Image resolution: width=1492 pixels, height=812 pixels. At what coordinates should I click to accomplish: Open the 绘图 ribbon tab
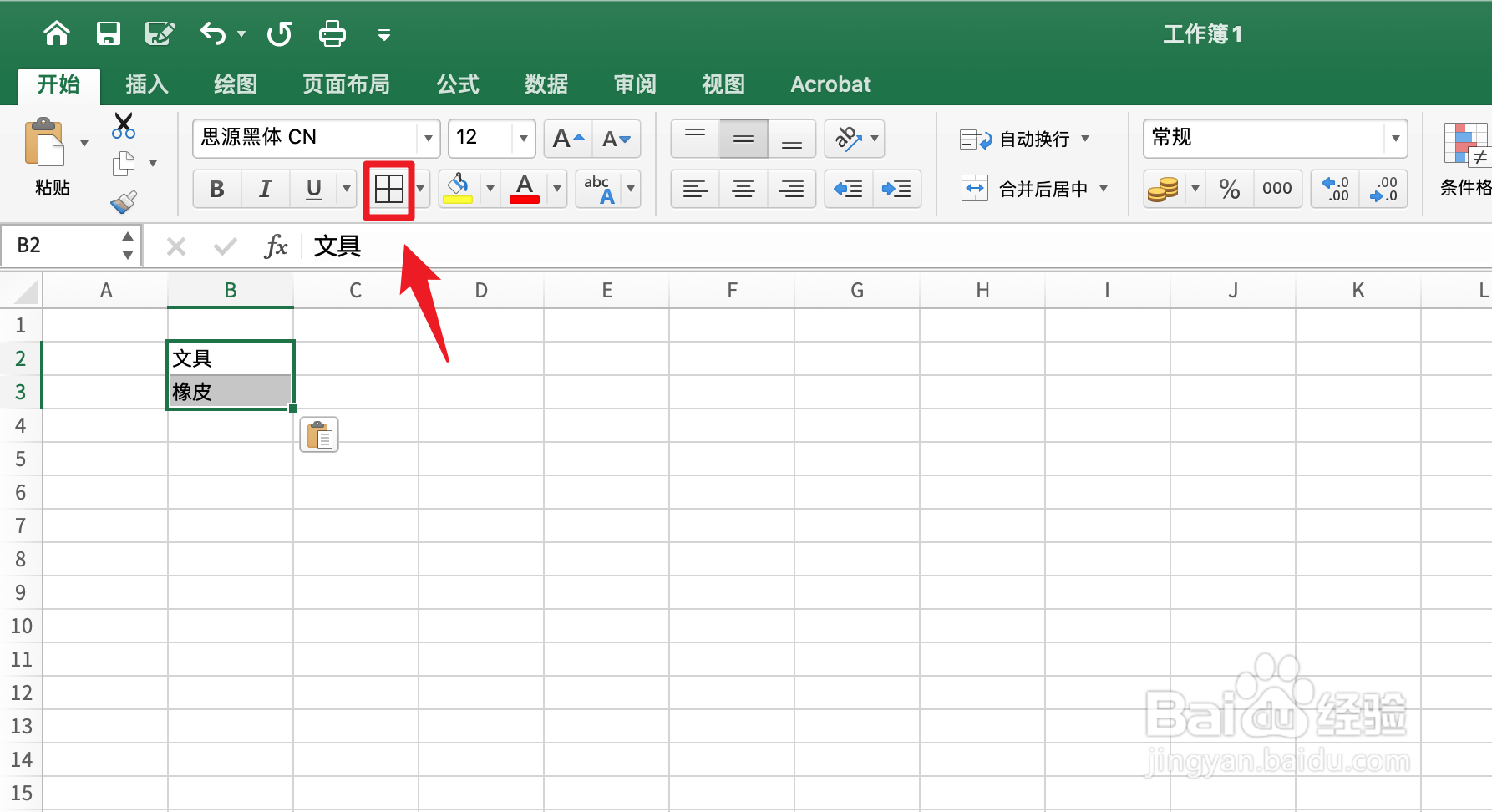pos(236,84)
